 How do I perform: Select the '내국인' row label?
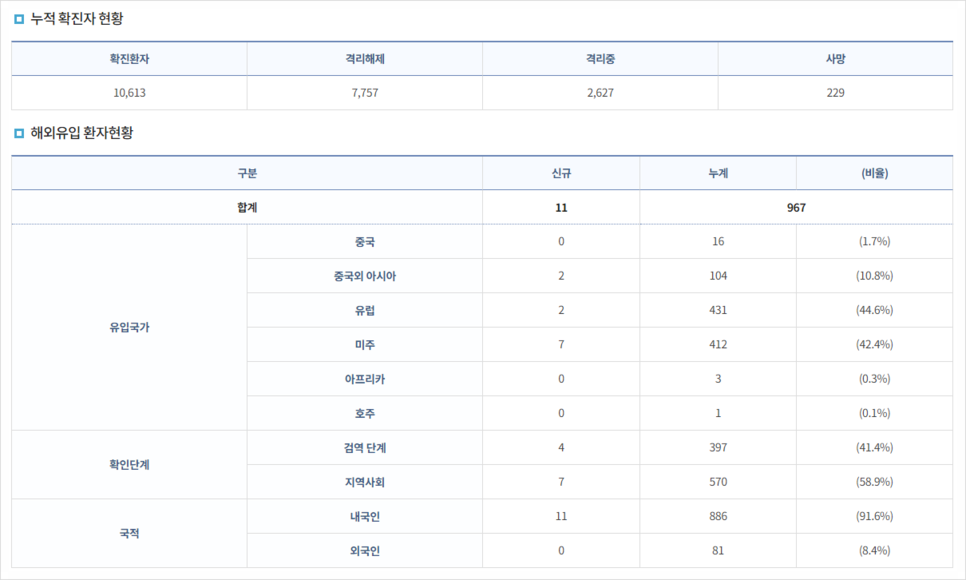(365, 517)
